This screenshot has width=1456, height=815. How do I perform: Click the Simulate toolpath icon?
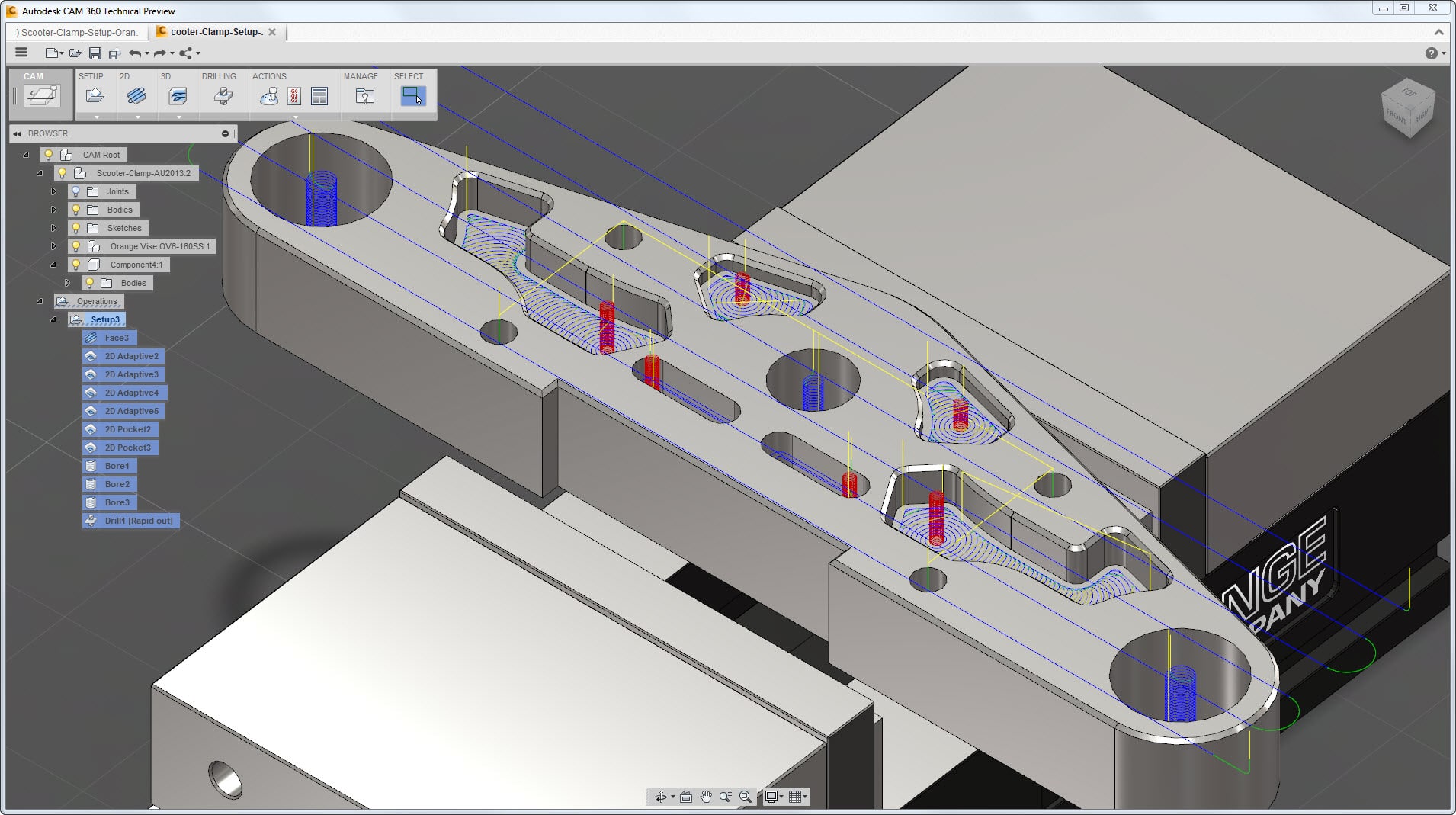coord(268,96)
